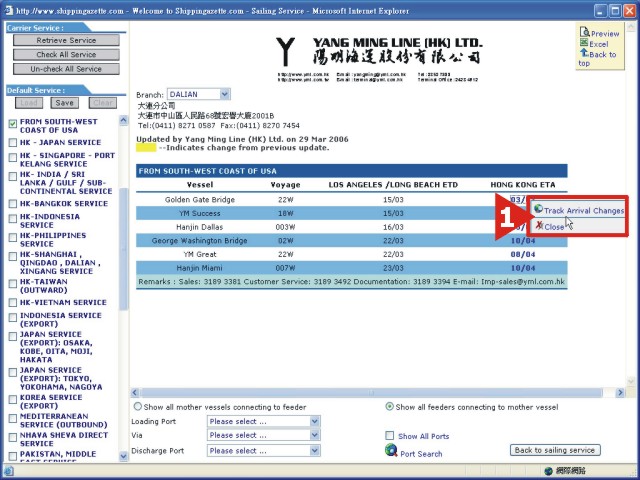Tick HK-BANGKOK SERVICE checkbox
The width and height of the screenshot is (640, 480).
pyautogui.click(x=13, y=204)
